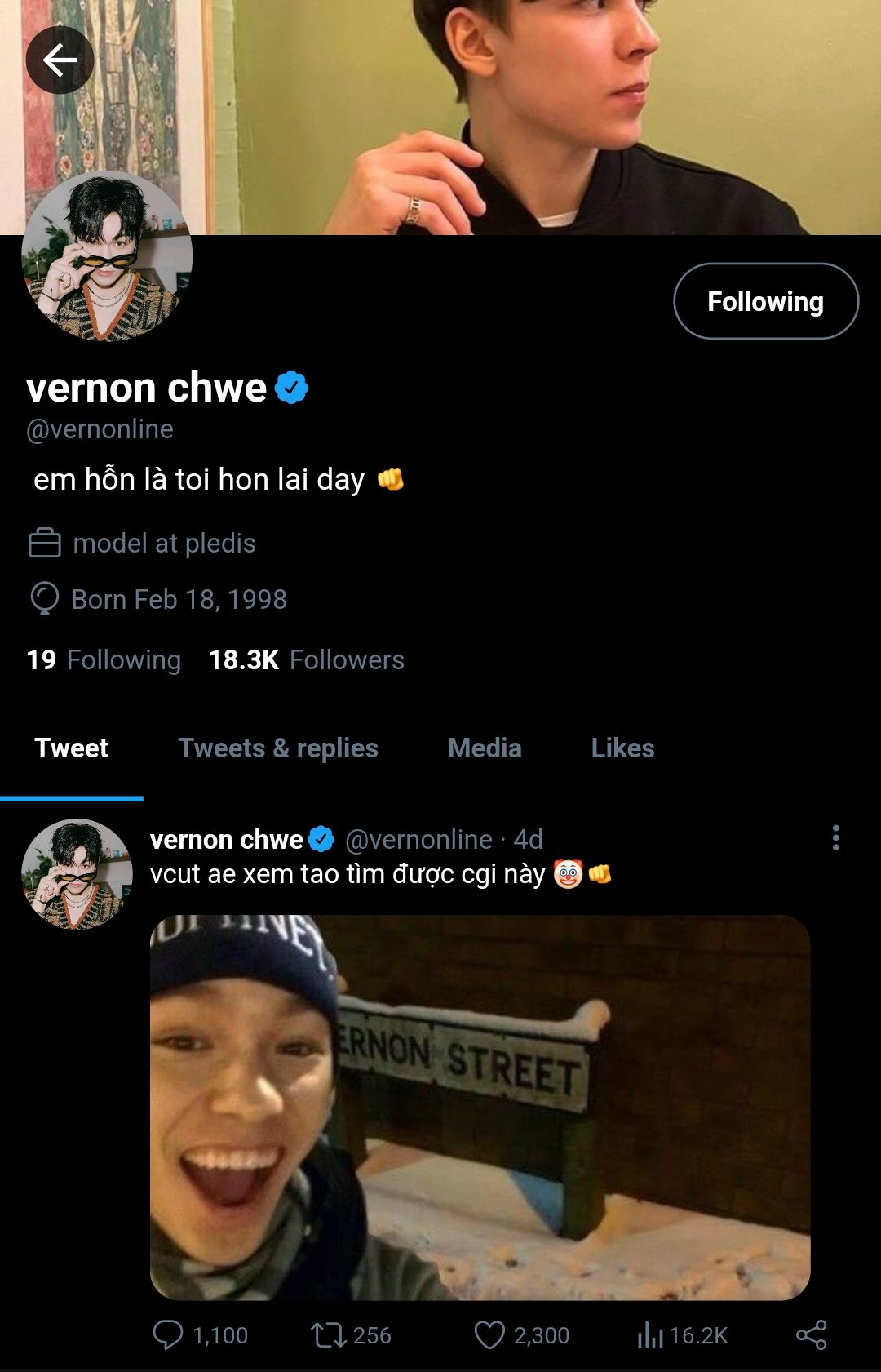Open the 18.3K Followers list
The image size is (881, 1372).
pos(306,659)
